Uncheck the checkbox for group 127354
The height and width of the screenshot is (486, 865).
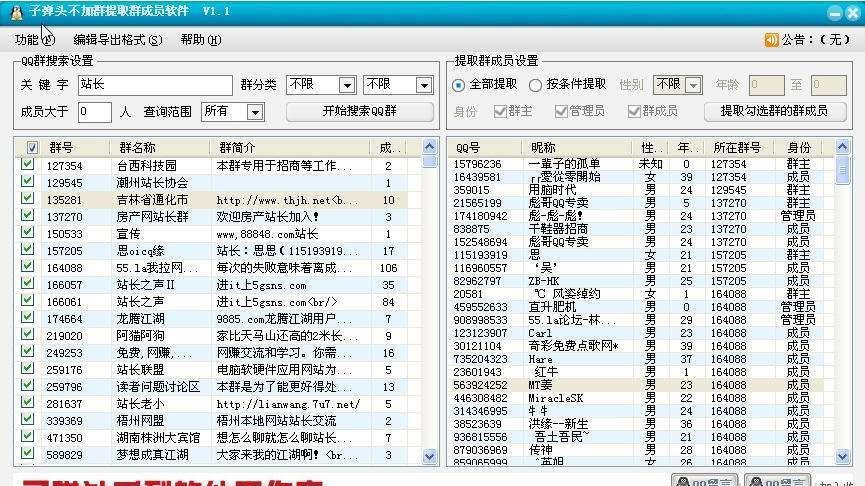point(28,164)
